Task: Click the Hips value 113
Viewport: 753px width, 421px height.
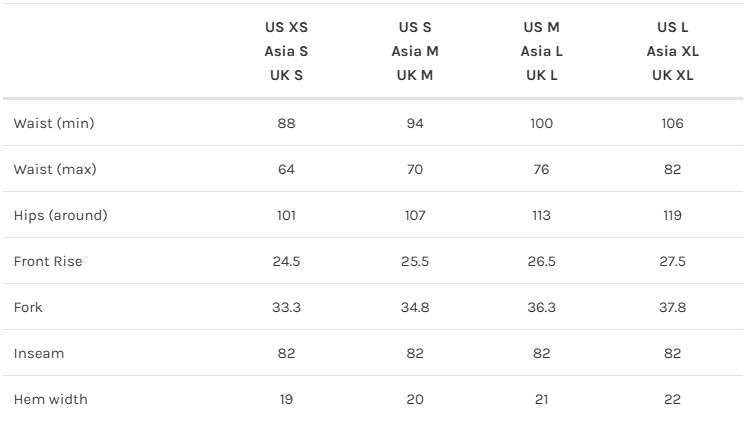Action: coord(542,216)
